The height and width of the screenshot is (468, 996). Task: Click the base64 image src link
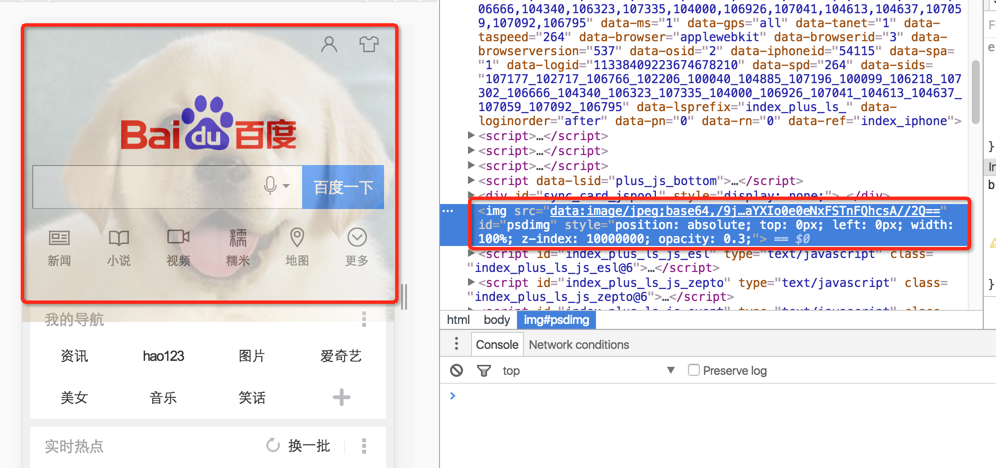click(x=745, y=211)
